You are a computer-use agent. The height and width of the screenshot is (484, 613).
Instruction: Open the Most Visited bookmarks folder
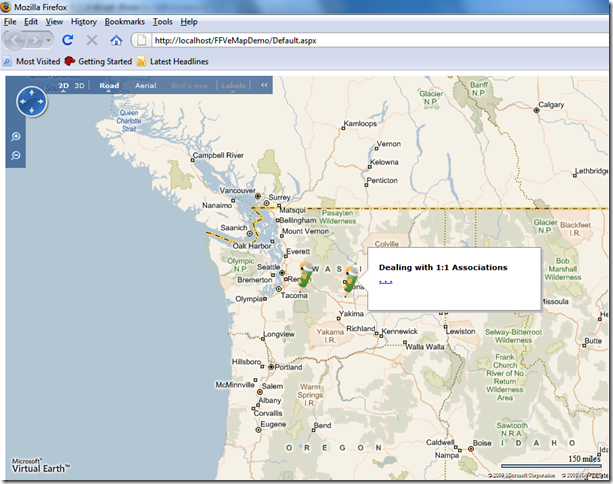(32, 61)
